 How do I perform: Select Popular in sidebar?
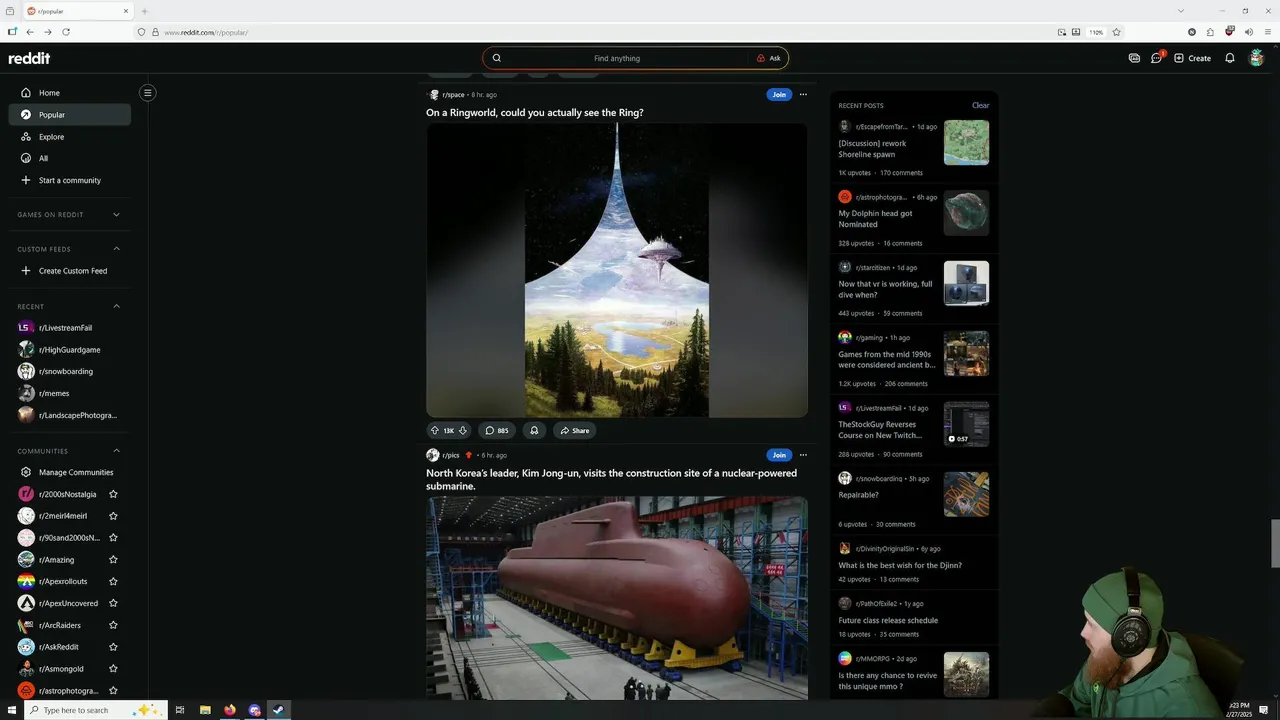click(69, 115)
